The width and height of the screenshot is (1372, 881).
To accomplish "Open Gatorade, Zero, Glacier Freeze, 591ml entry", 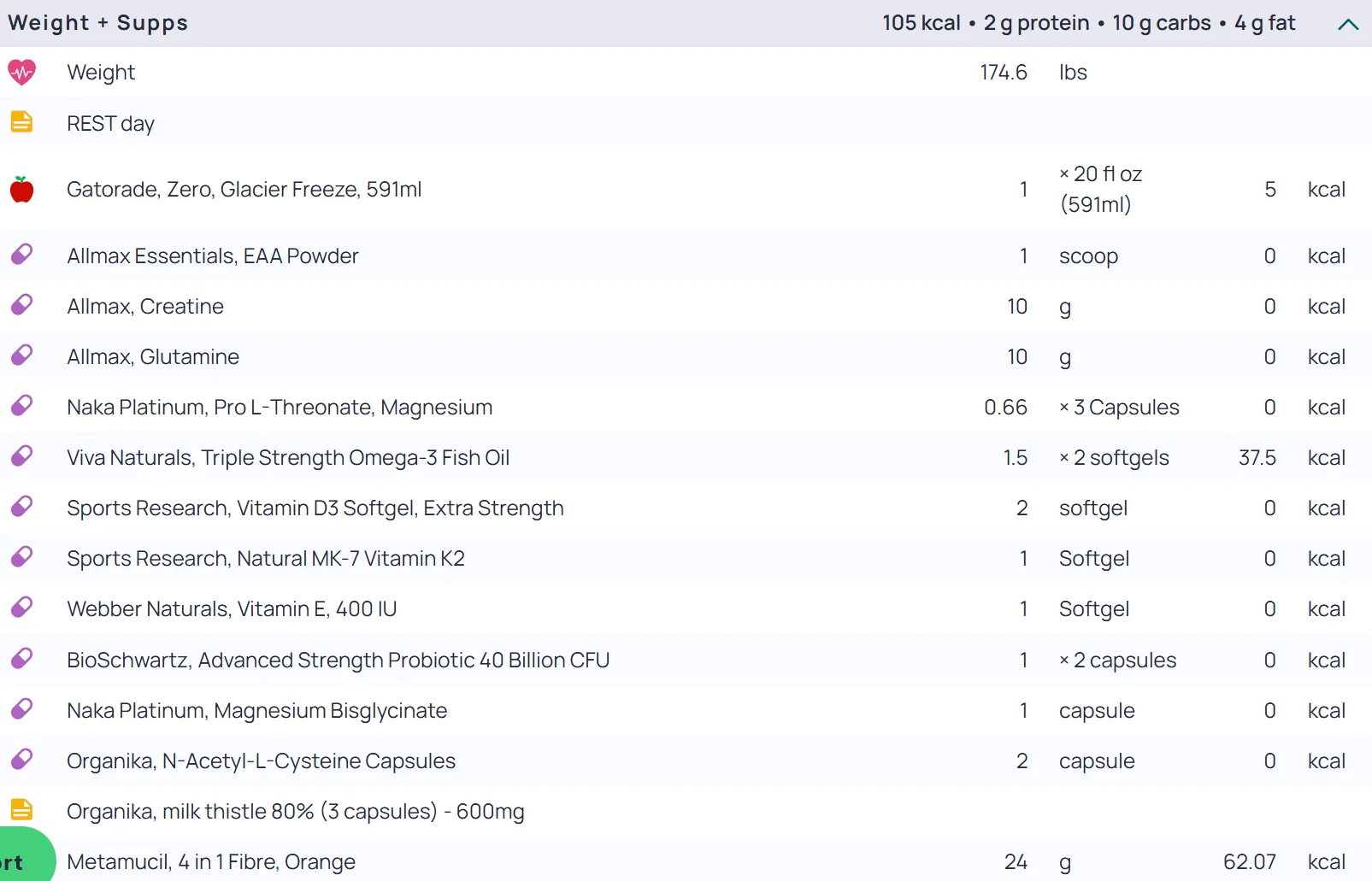I will pyautogui.click(x=244, y=190).
